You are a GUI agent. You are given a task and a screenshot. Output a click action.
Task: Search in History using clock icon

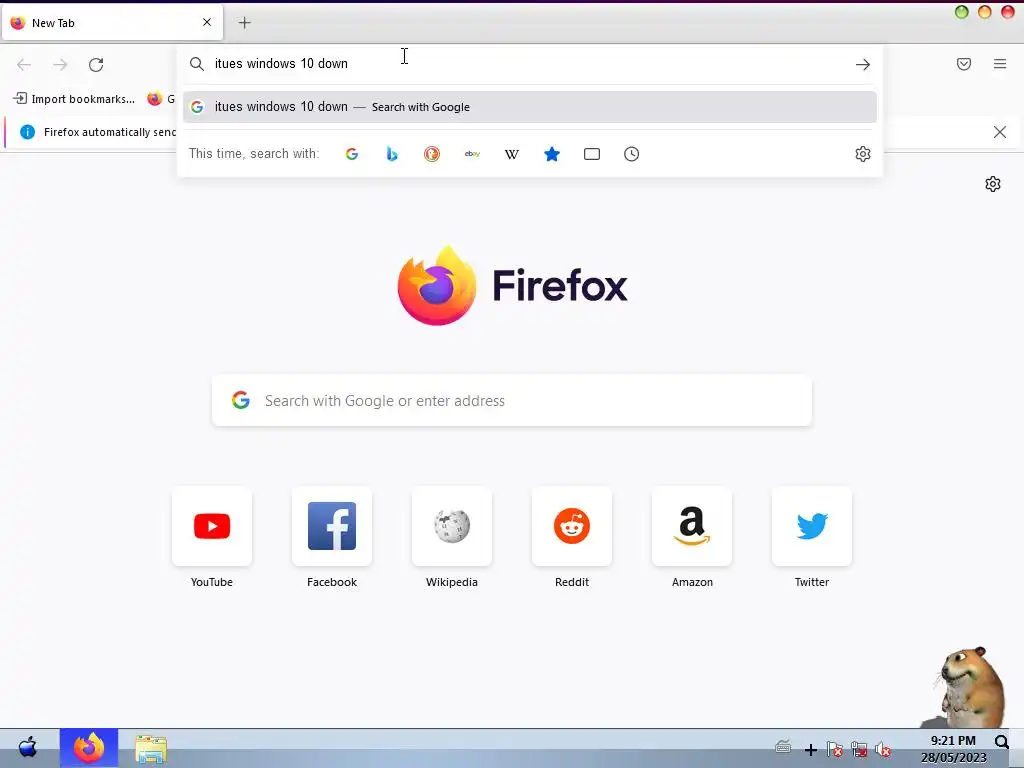[632, 154]
